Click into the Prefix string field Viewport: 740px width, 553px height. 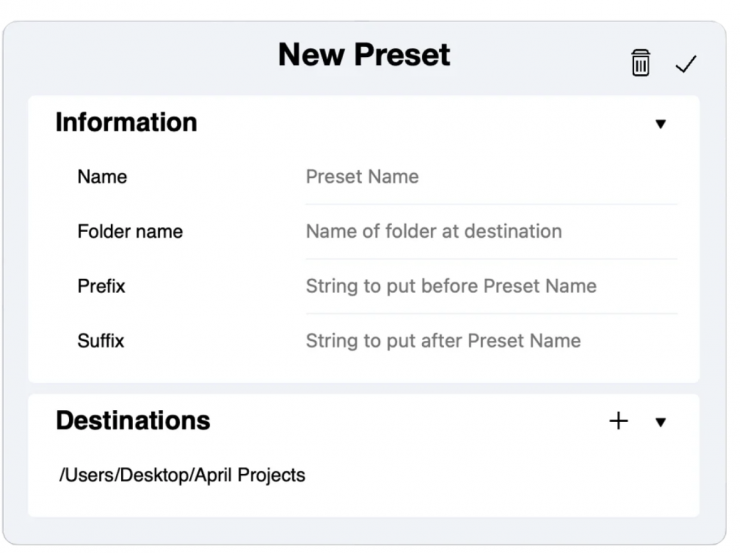pyautogui.click(x=490, y=286)
